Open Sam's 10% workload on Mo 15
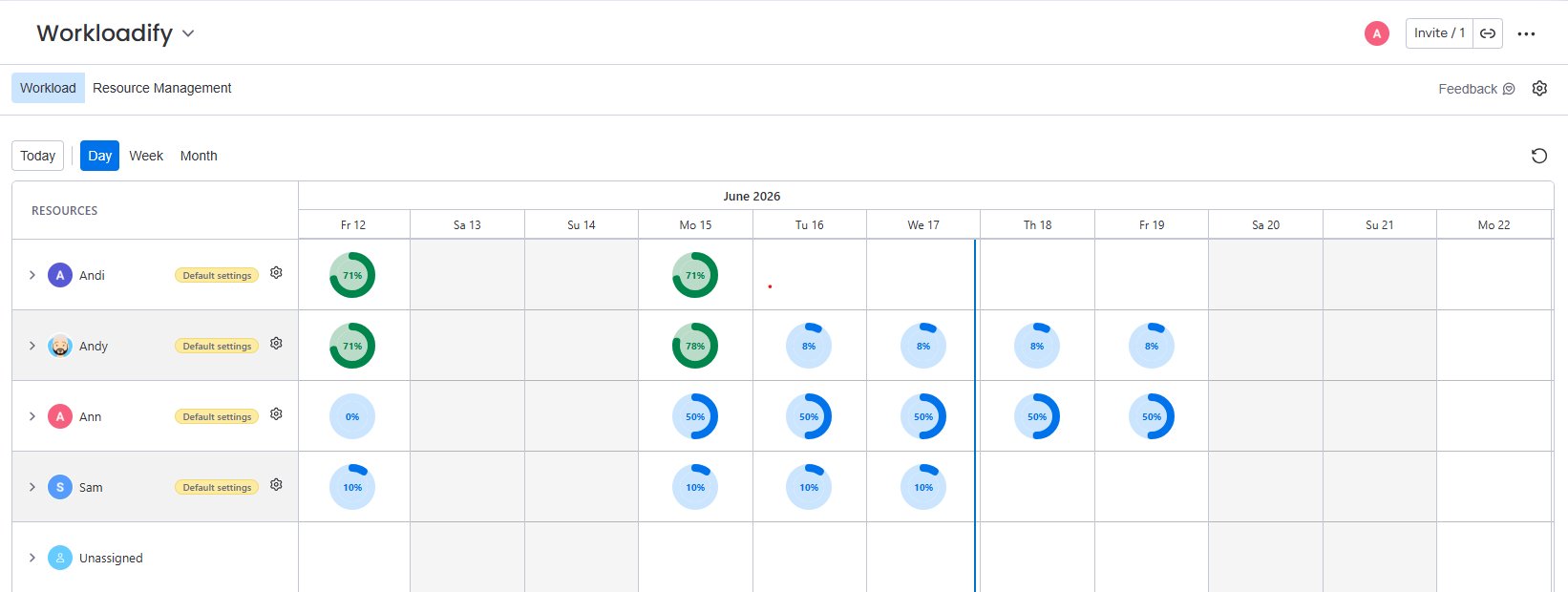The width and height of the screenshot is (1568, 592). click(x=695, y=487)
